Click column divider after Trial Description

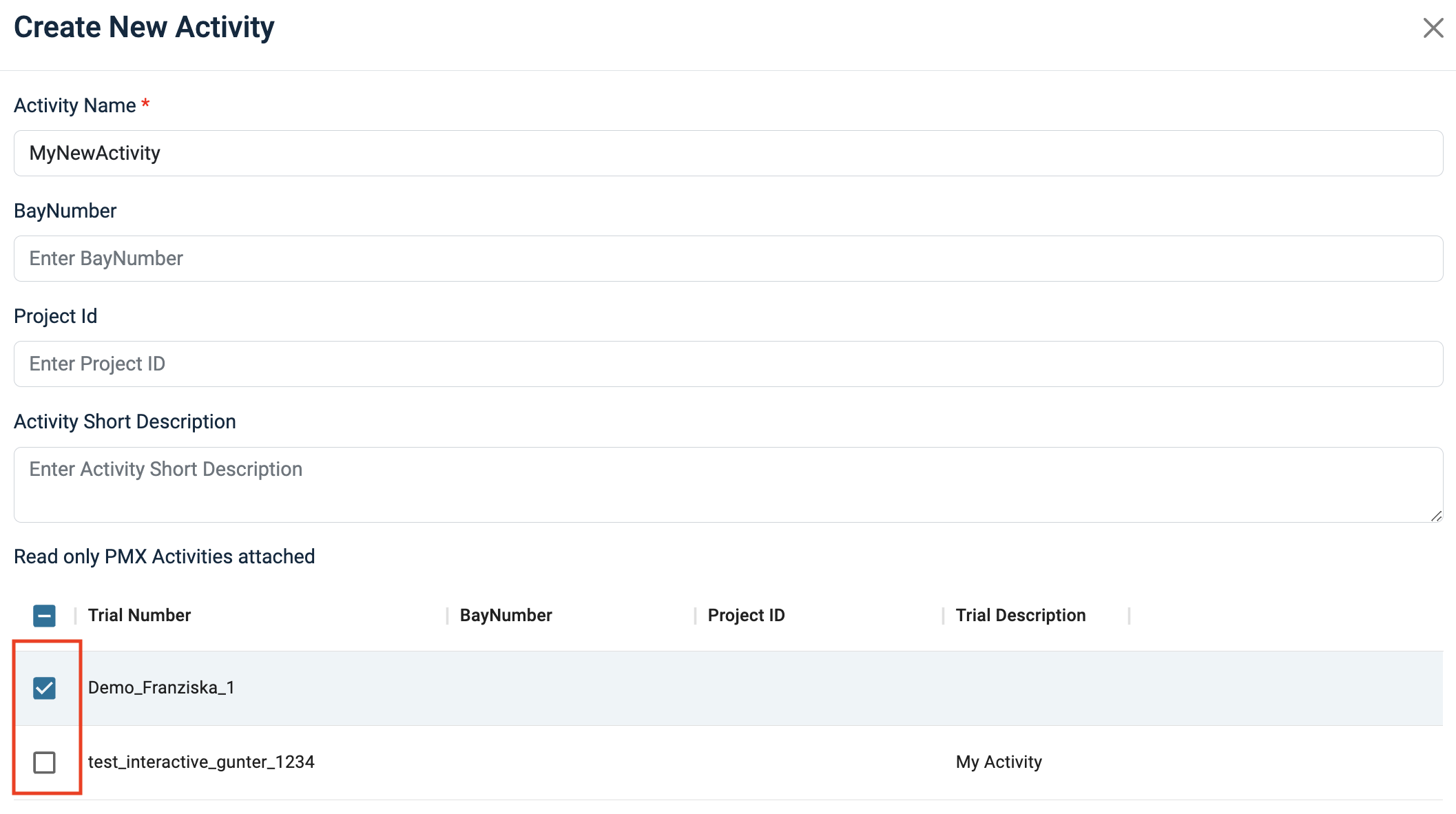tap(1129, 616)
